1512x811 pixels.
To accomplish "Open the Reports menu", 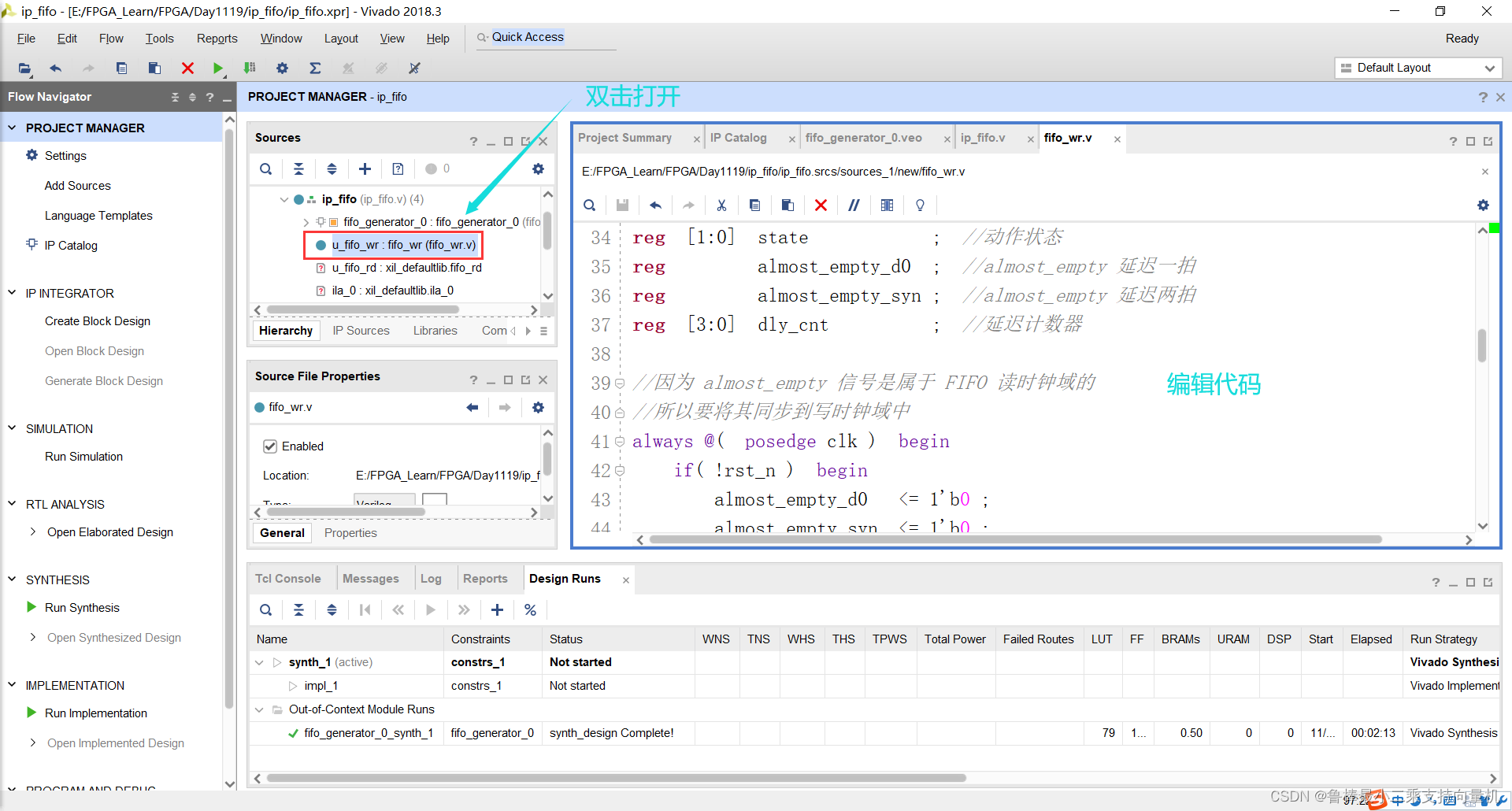I will click(x=217, y=39).
